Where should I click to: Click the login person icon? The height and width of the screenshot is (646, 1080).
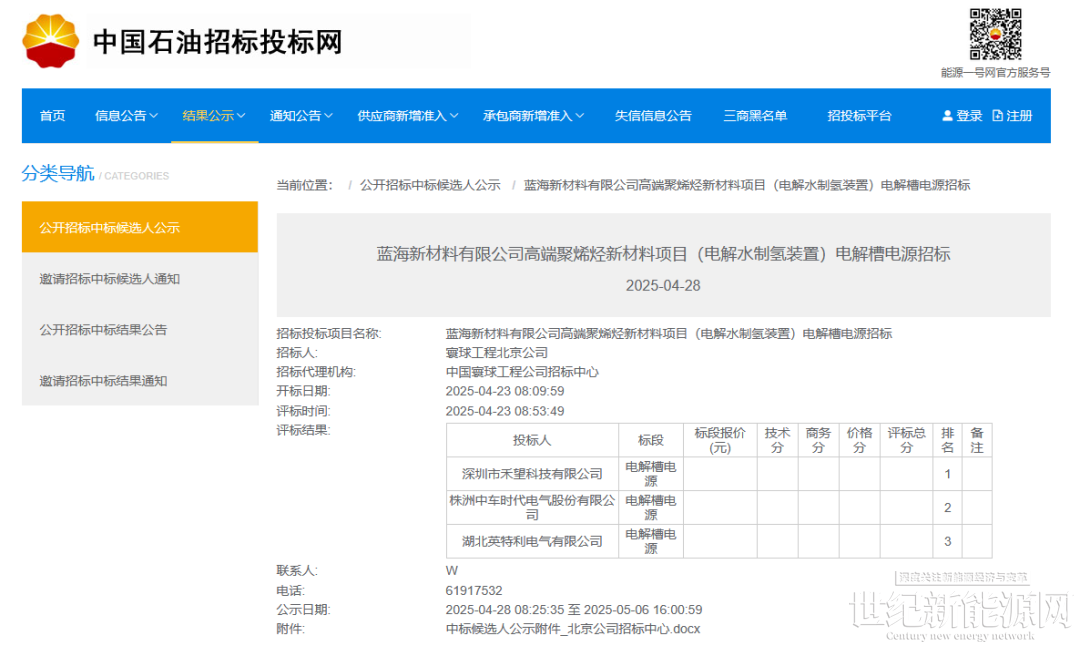click(947, 116)
